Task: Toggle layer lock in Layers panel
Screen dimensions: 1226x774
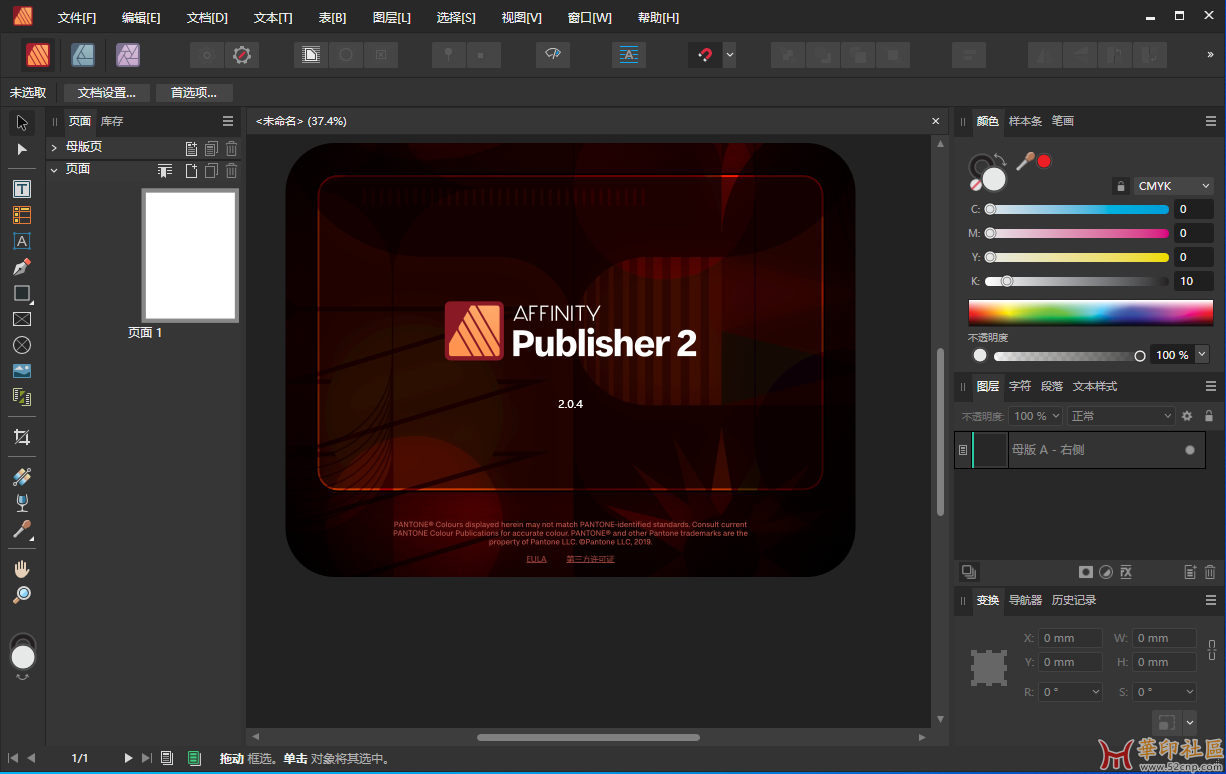Action: 1209,416
